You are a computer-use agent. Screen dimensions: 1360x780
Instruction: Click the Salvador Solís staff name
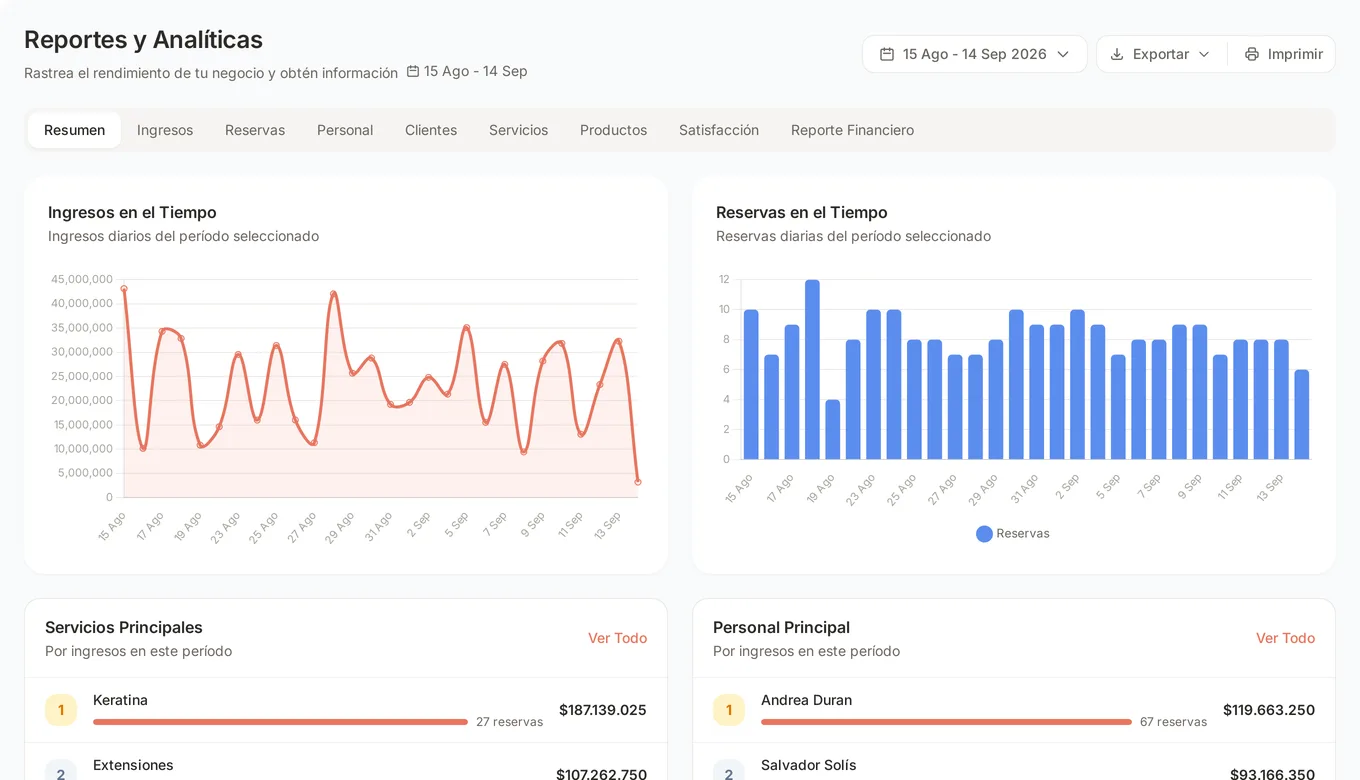pyautogui.click(x=808, y=765)
